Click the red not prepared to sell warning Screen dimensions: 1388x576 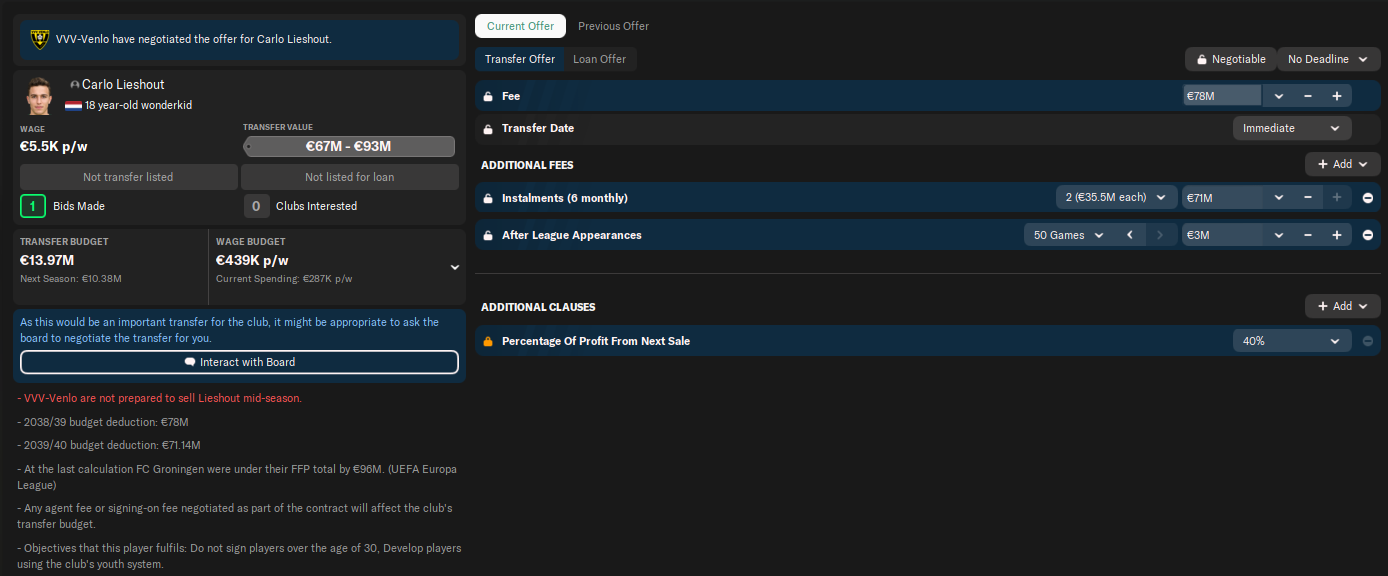[159, 398]
